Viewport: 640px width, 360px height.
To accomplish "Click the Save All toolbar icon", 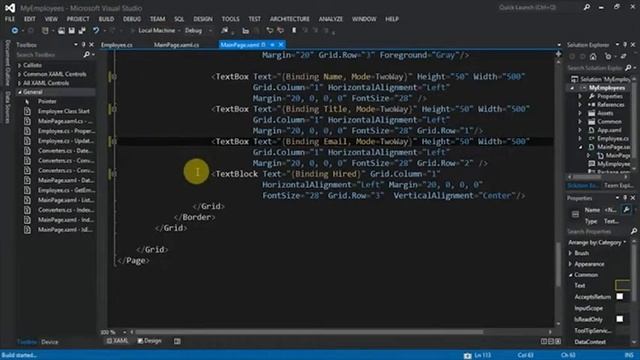I will (x=82, y=31).
